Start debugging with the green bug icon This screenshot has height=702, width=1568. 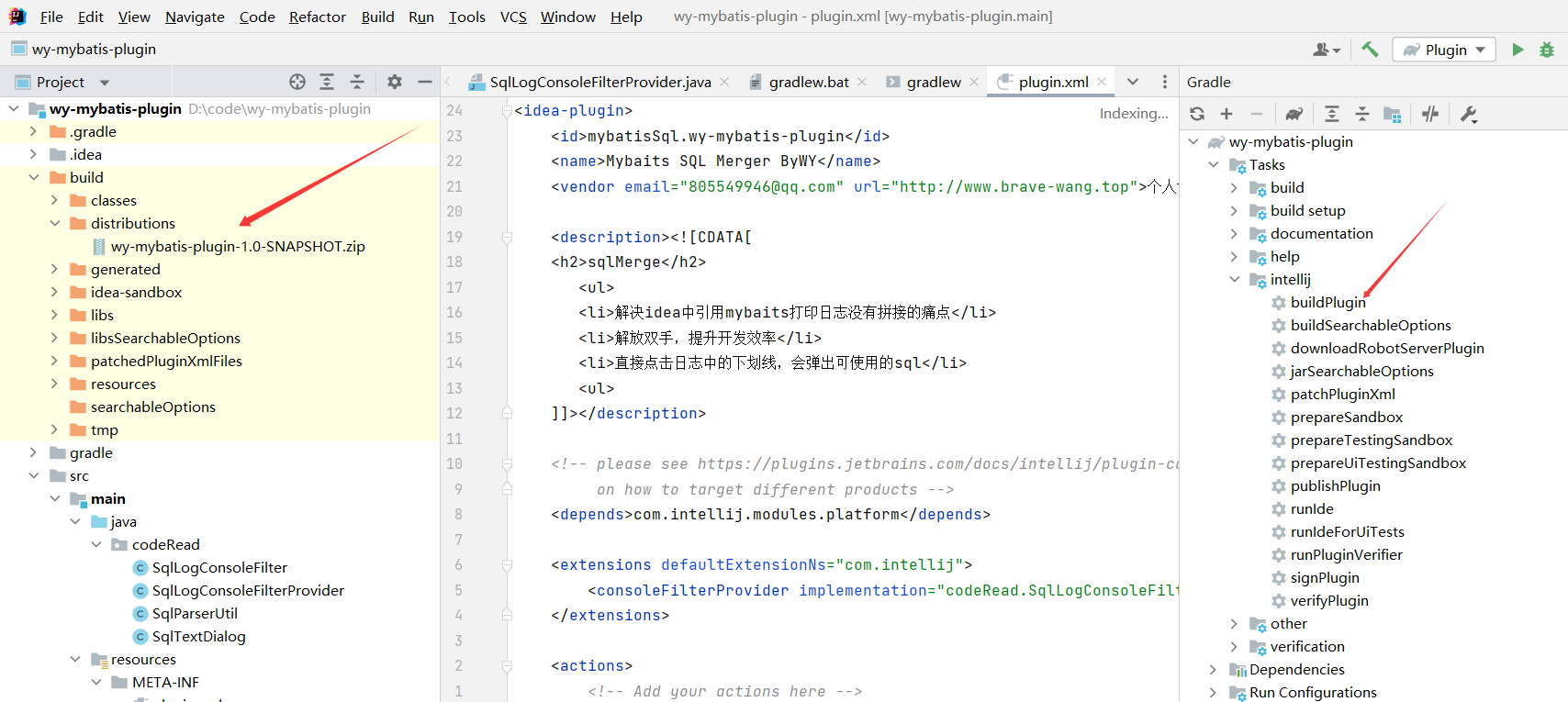[x=1547, y=50]
